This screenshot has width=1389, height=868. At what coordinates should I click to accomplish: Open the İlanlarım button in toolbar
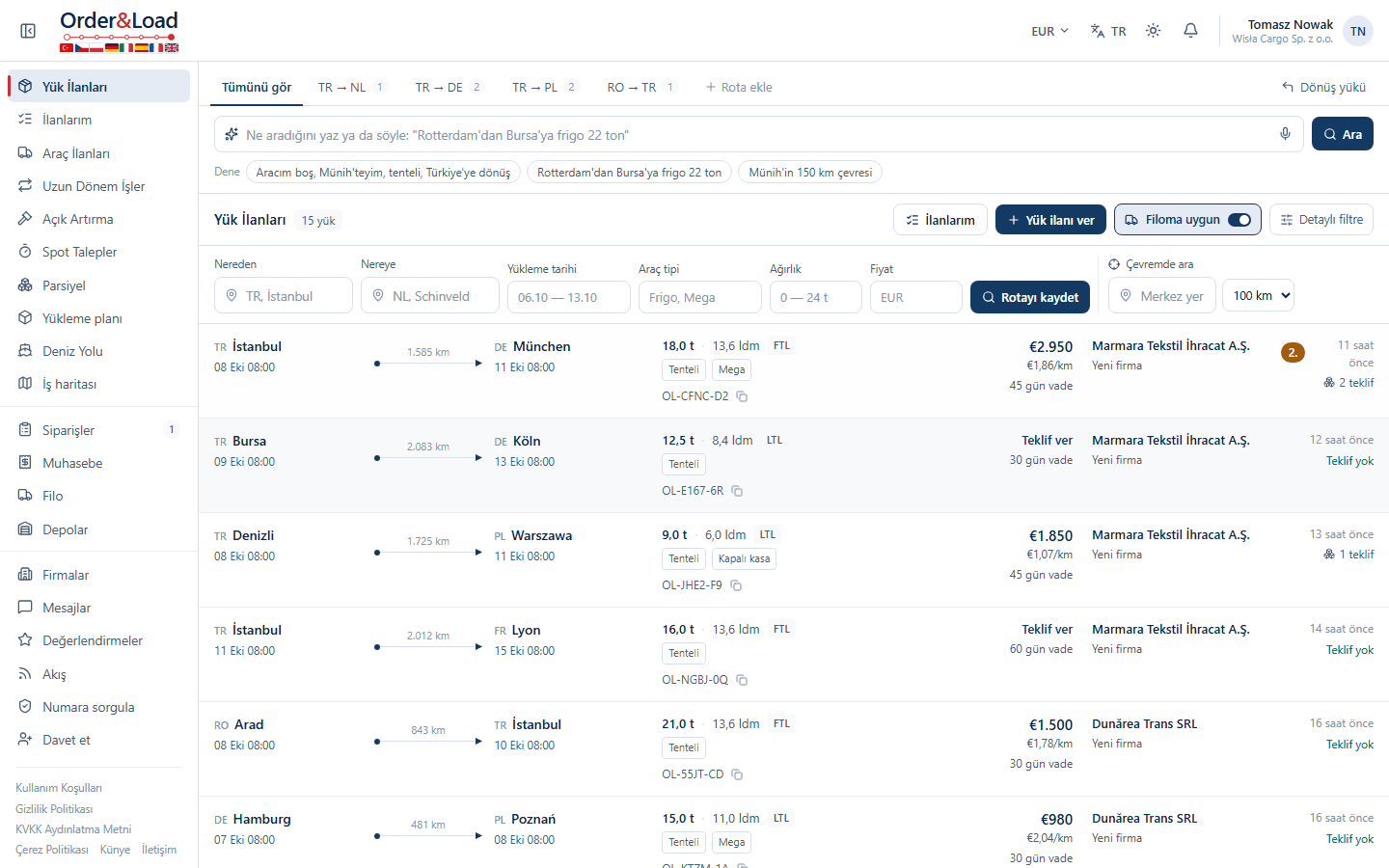(940, 220)
